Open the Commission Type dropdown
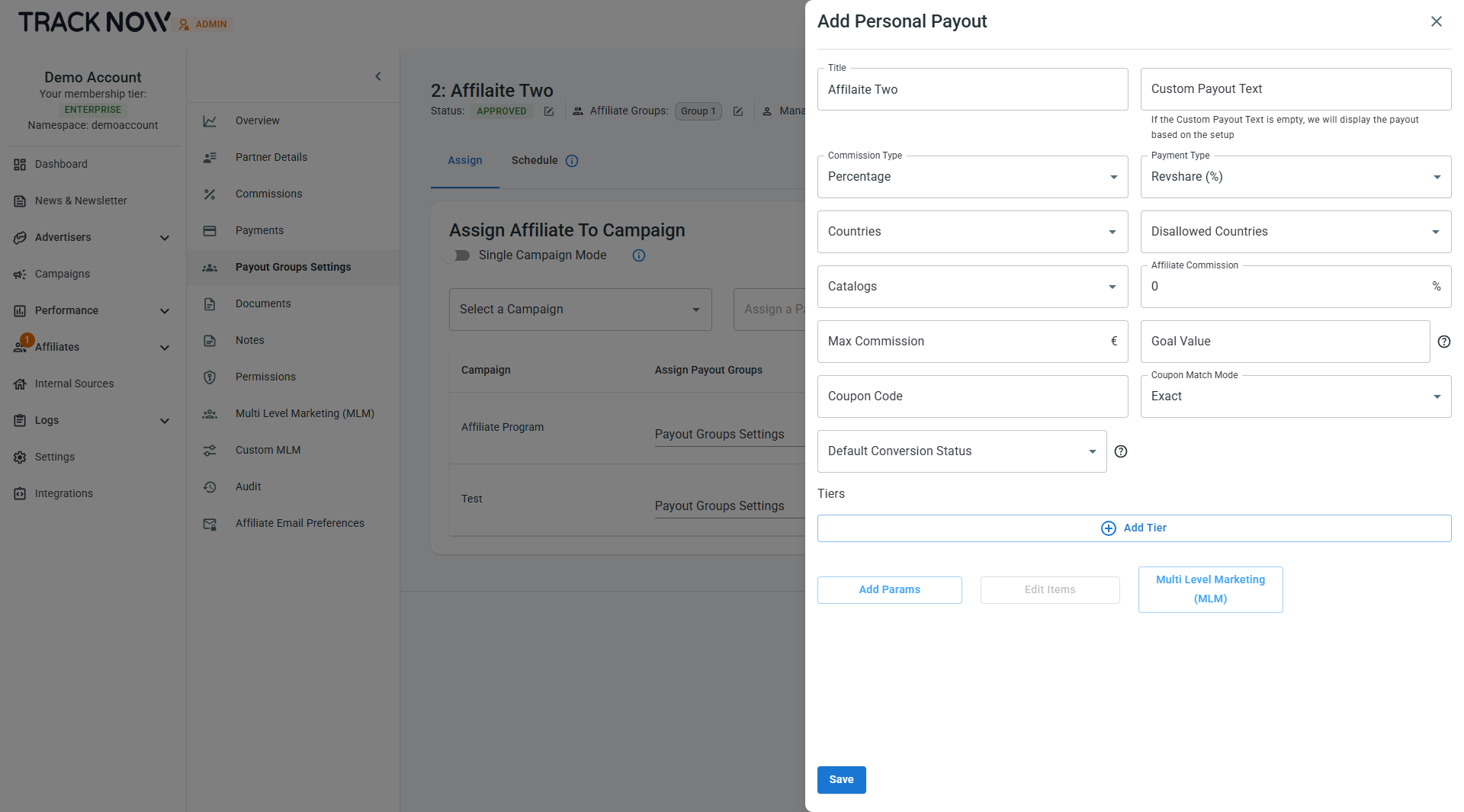The width and height of the screenshot is (1464, 812). (972, 177)
